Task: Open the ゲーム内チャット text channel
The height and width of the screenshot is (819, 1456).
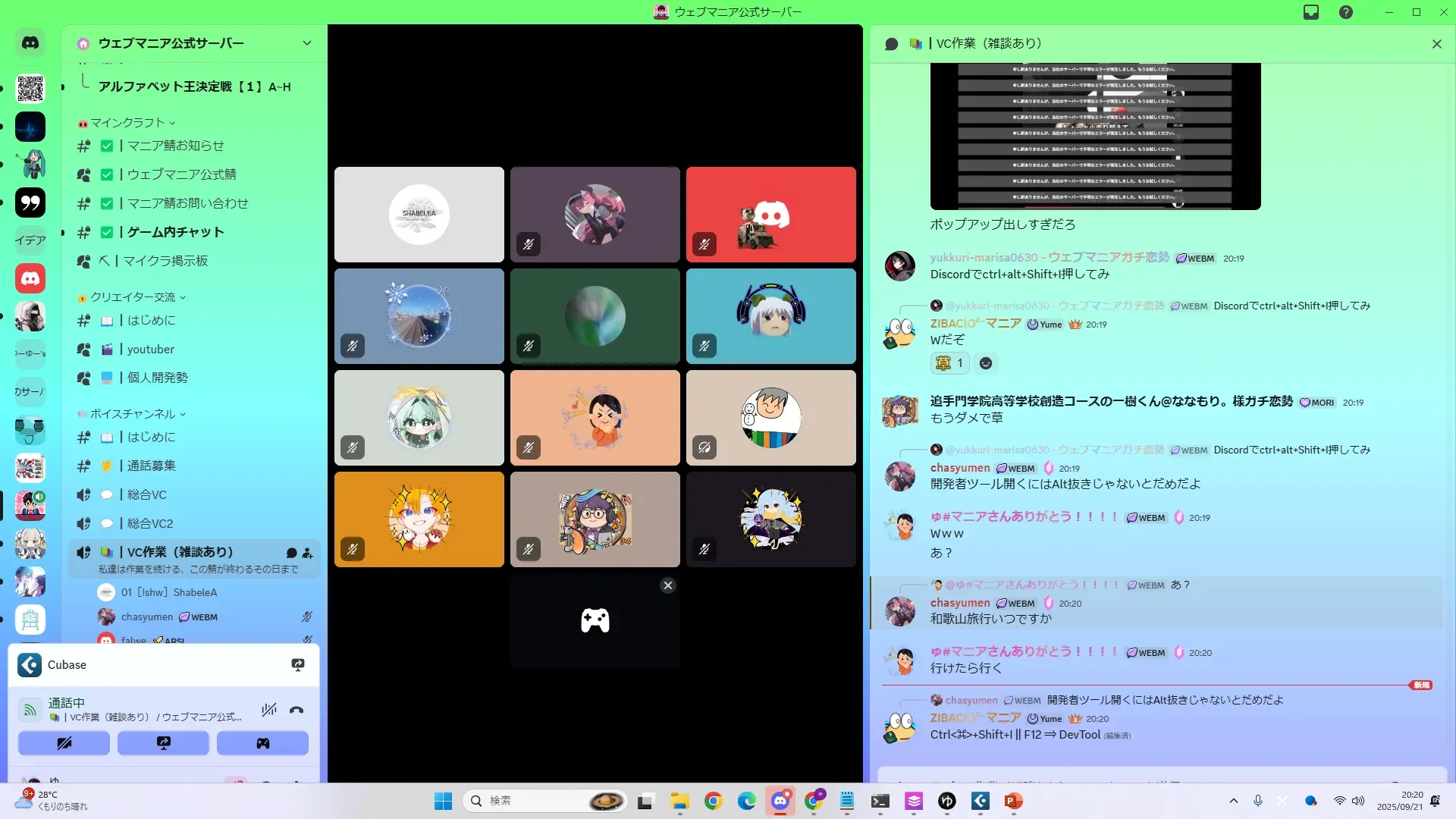Action: click(x=175, y=232)
